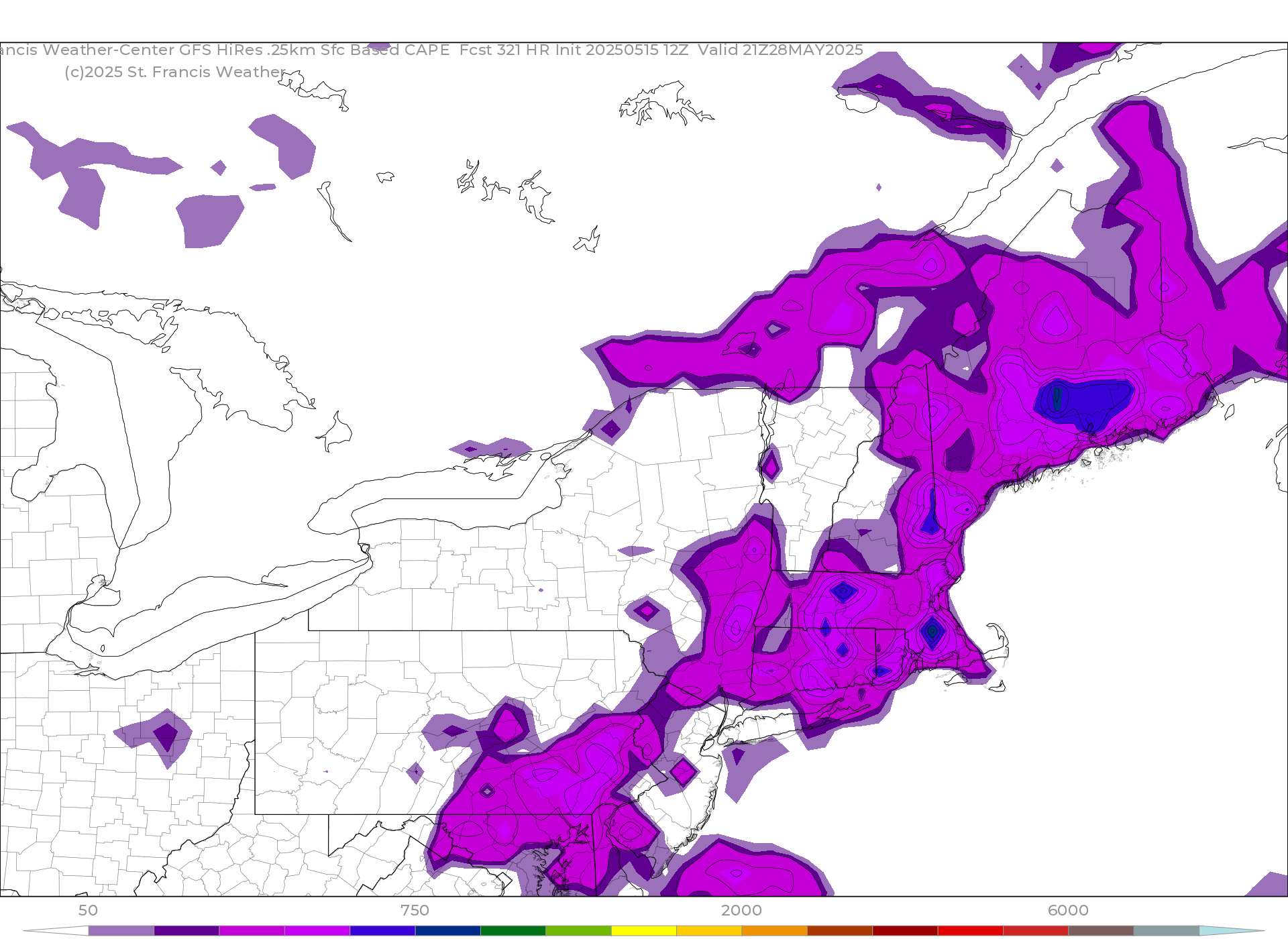Click the (c)2025 St. Francis Weather copyright
1288x939 pixels.
point(175,72)
